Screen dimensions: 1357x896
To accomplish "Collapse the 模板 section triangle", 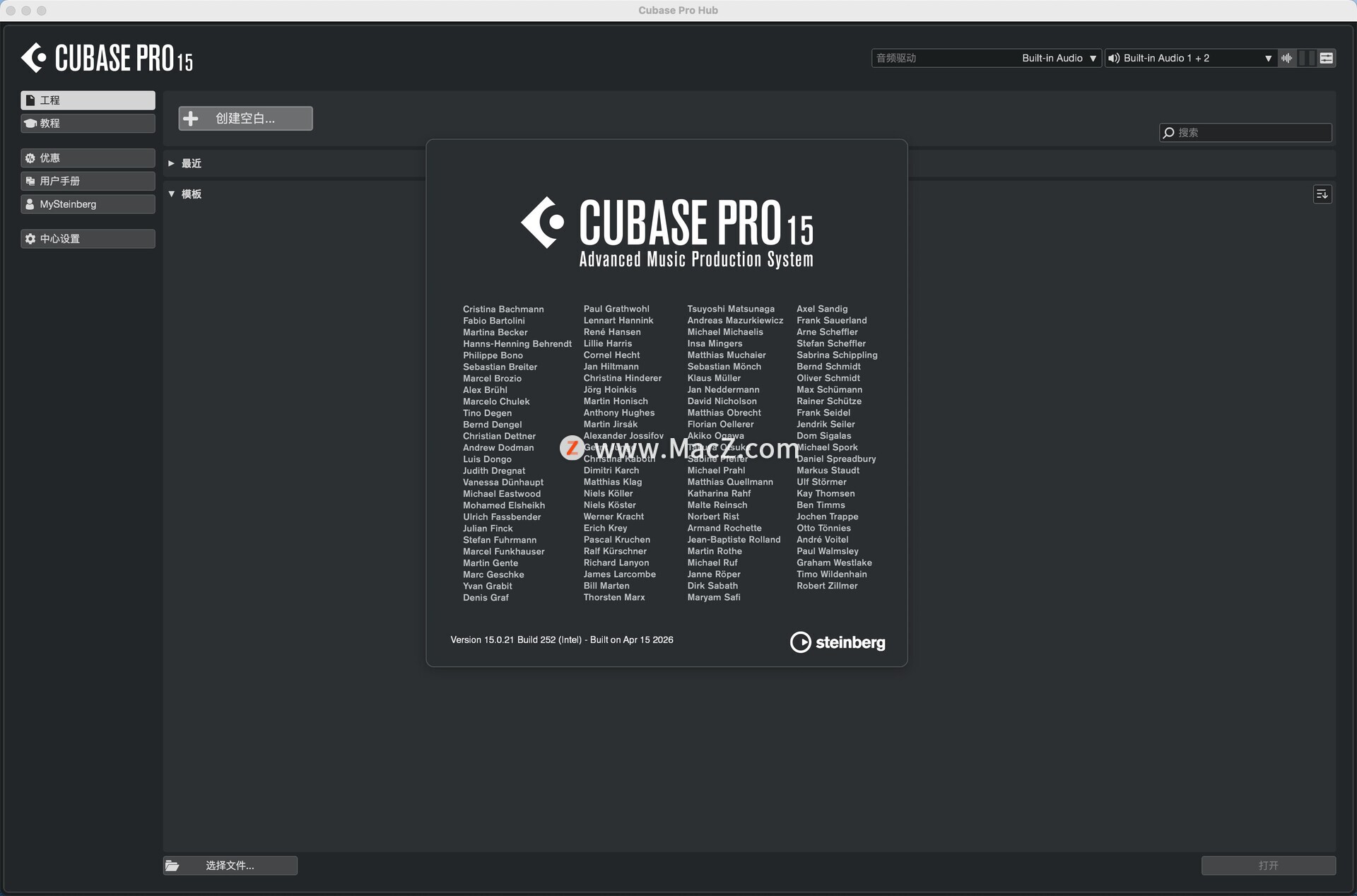I will pyautogui.click(x=171, y=194).
